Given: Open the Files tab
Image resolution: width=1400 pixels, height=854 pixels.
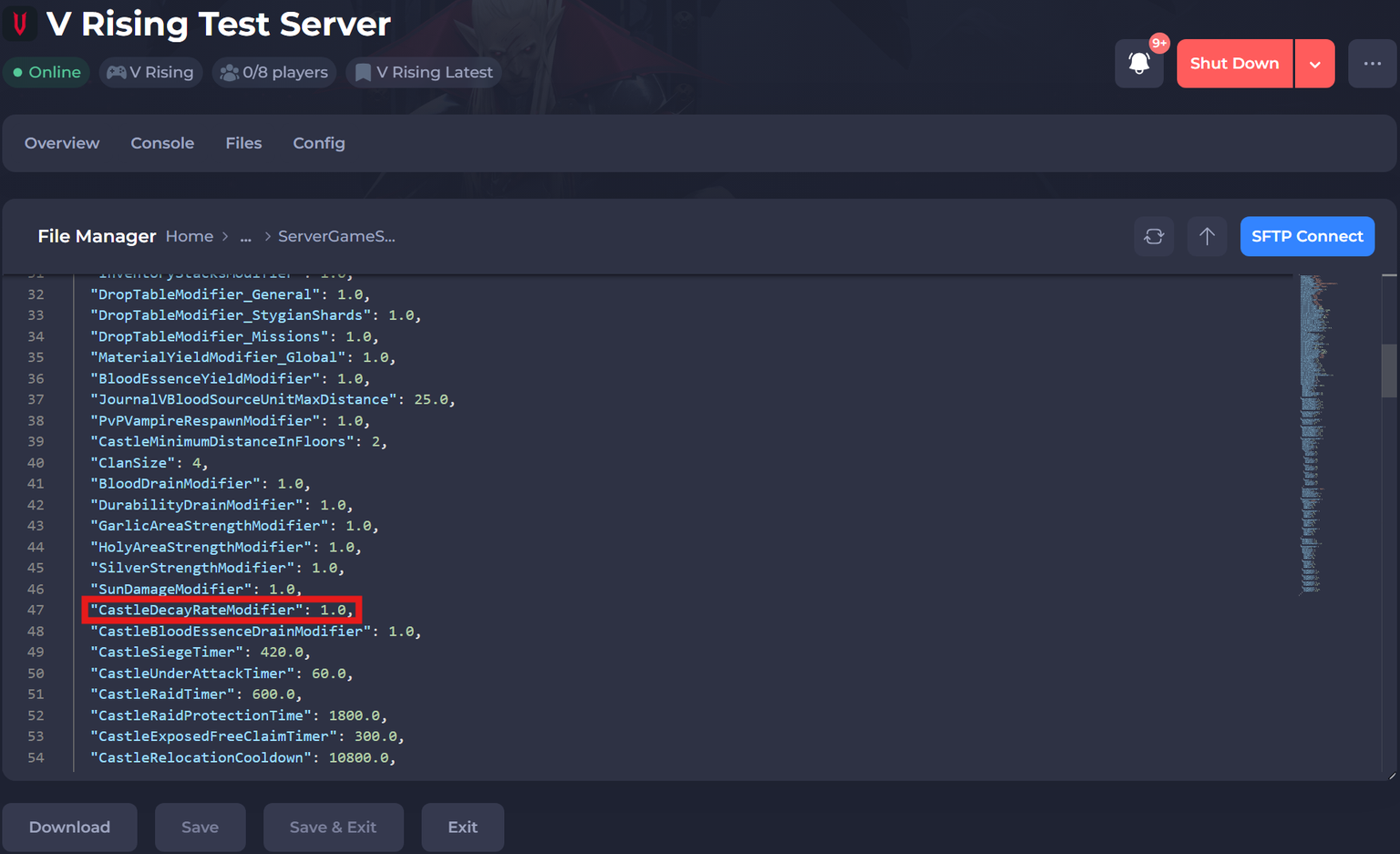Looking at the screenshot, I should click(x=243, y=143).
